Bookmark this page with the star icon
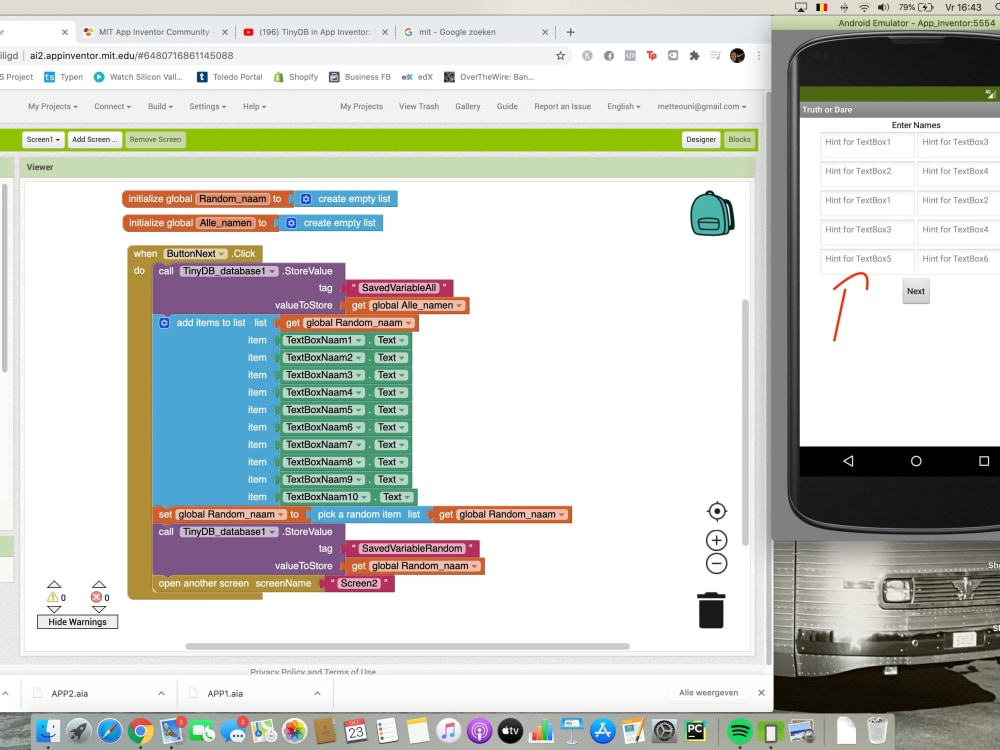Screen dimensions: 1000x750 click(x=561, y=55)
